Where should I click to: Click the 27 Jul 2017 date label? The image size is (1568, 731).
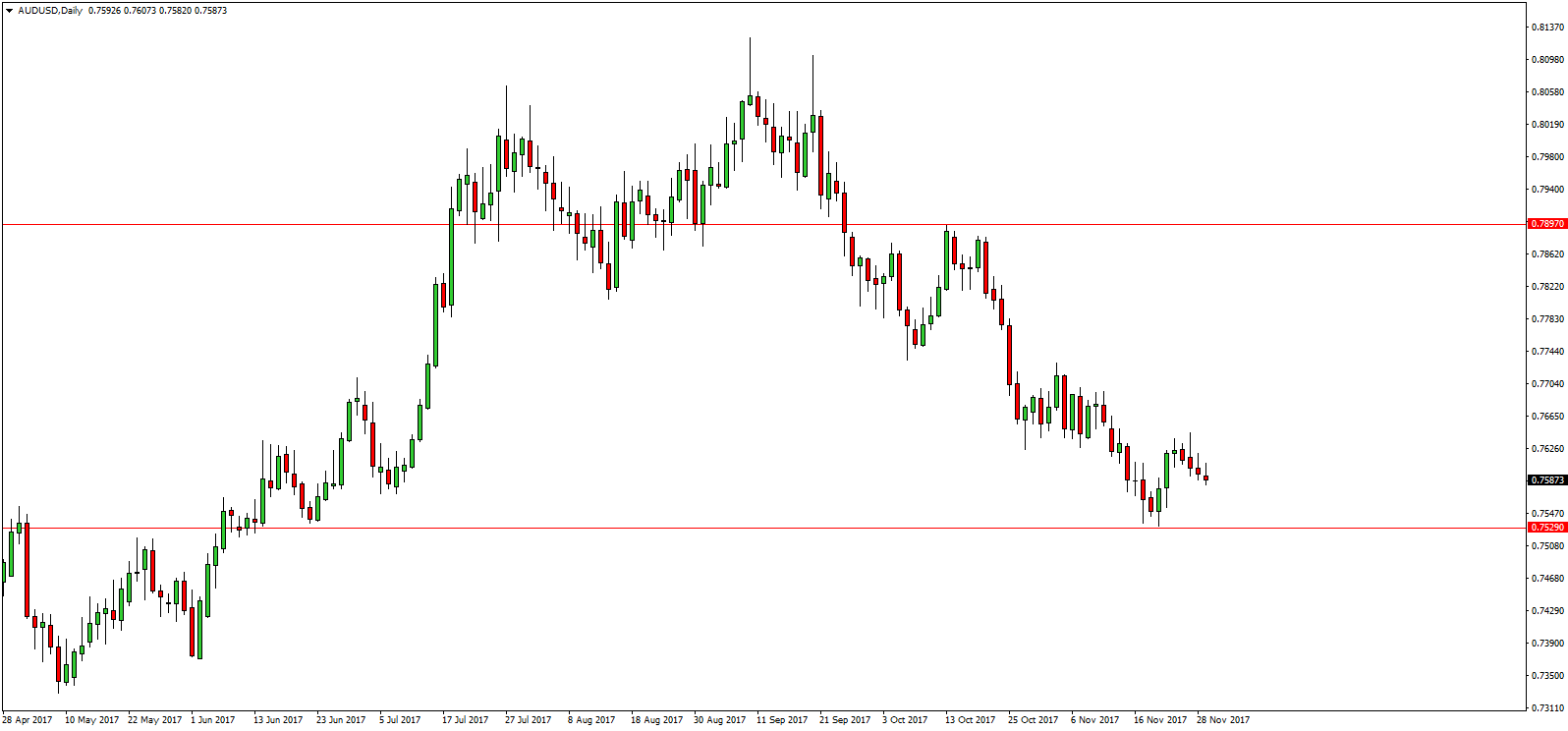pyautogui.click(x=529, y=720)
